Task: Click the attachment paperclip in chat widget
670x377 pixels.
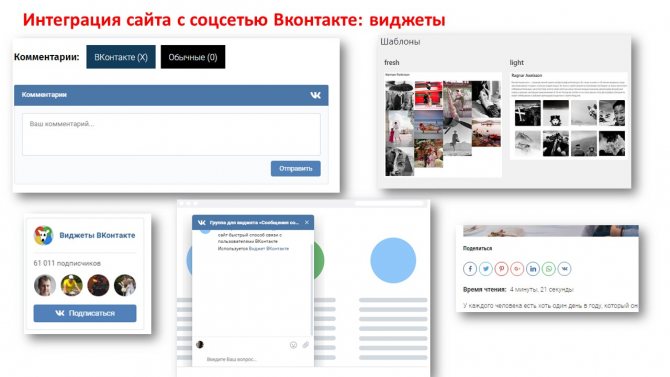Action: 306,345
